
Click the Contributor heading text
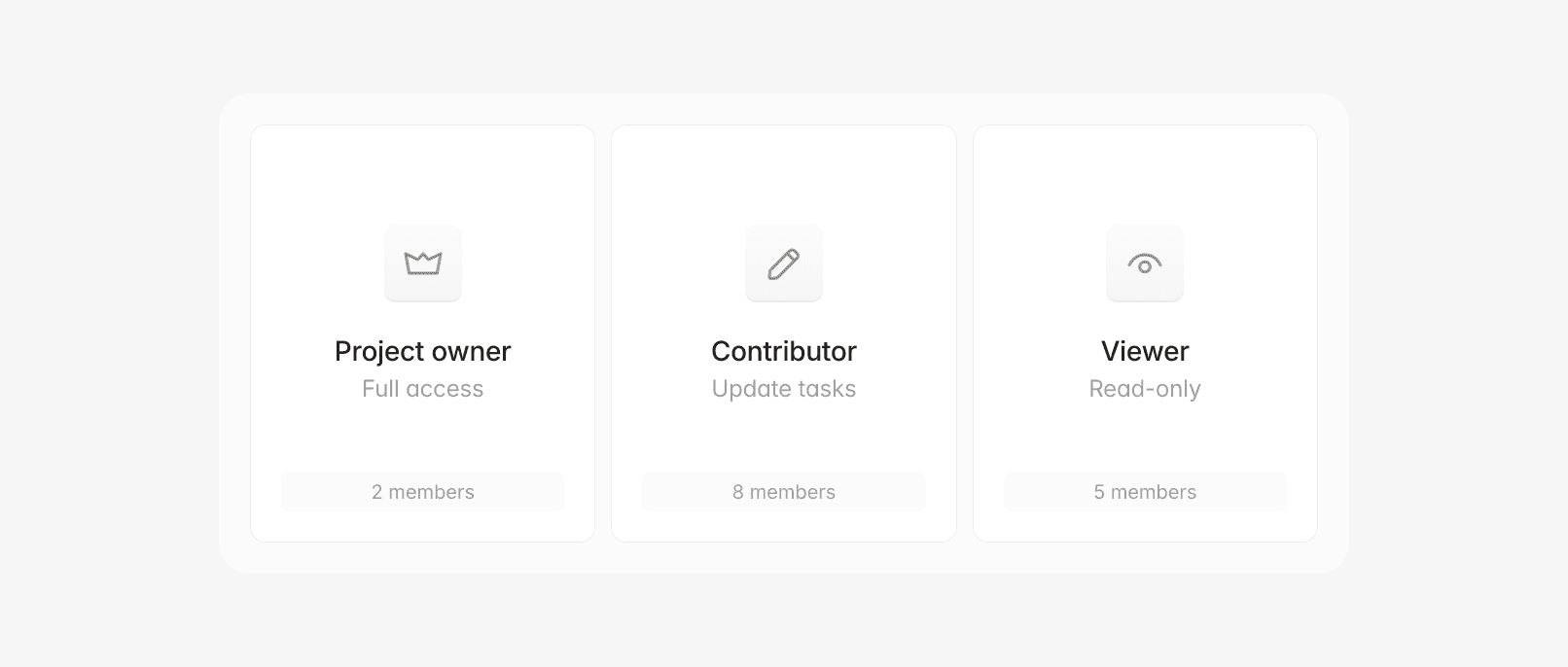[x=784, y=351]
